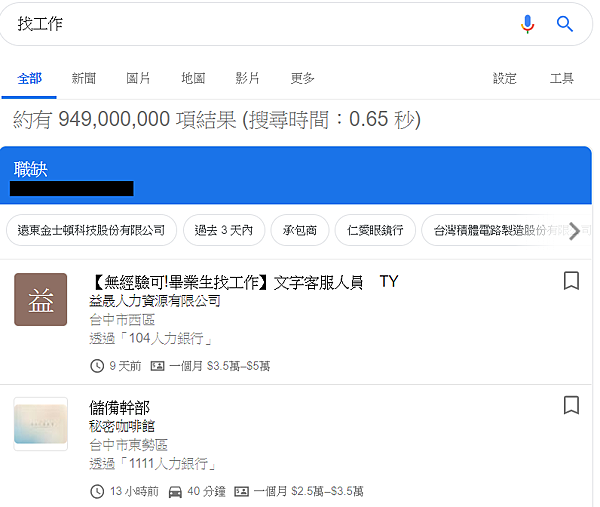Start voice search with the microphone icon
Screen dimensions: 600x507
pyautogui.click(x=527, y=24)
